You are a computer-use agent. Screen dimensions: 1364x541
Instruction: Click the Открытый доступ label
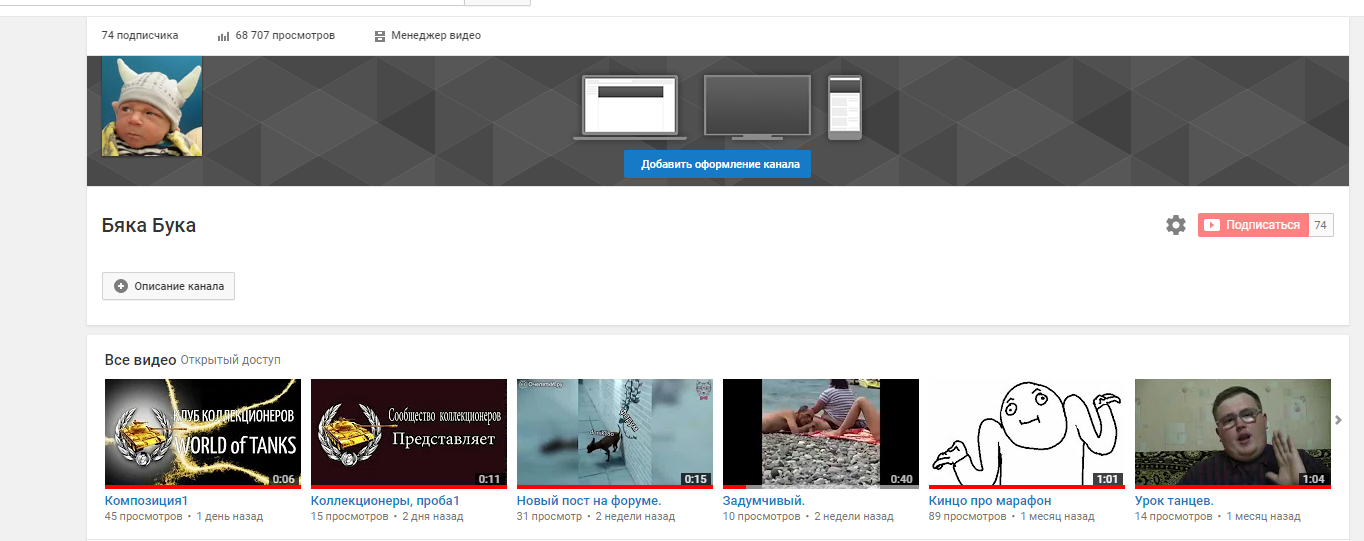(231, 360)
